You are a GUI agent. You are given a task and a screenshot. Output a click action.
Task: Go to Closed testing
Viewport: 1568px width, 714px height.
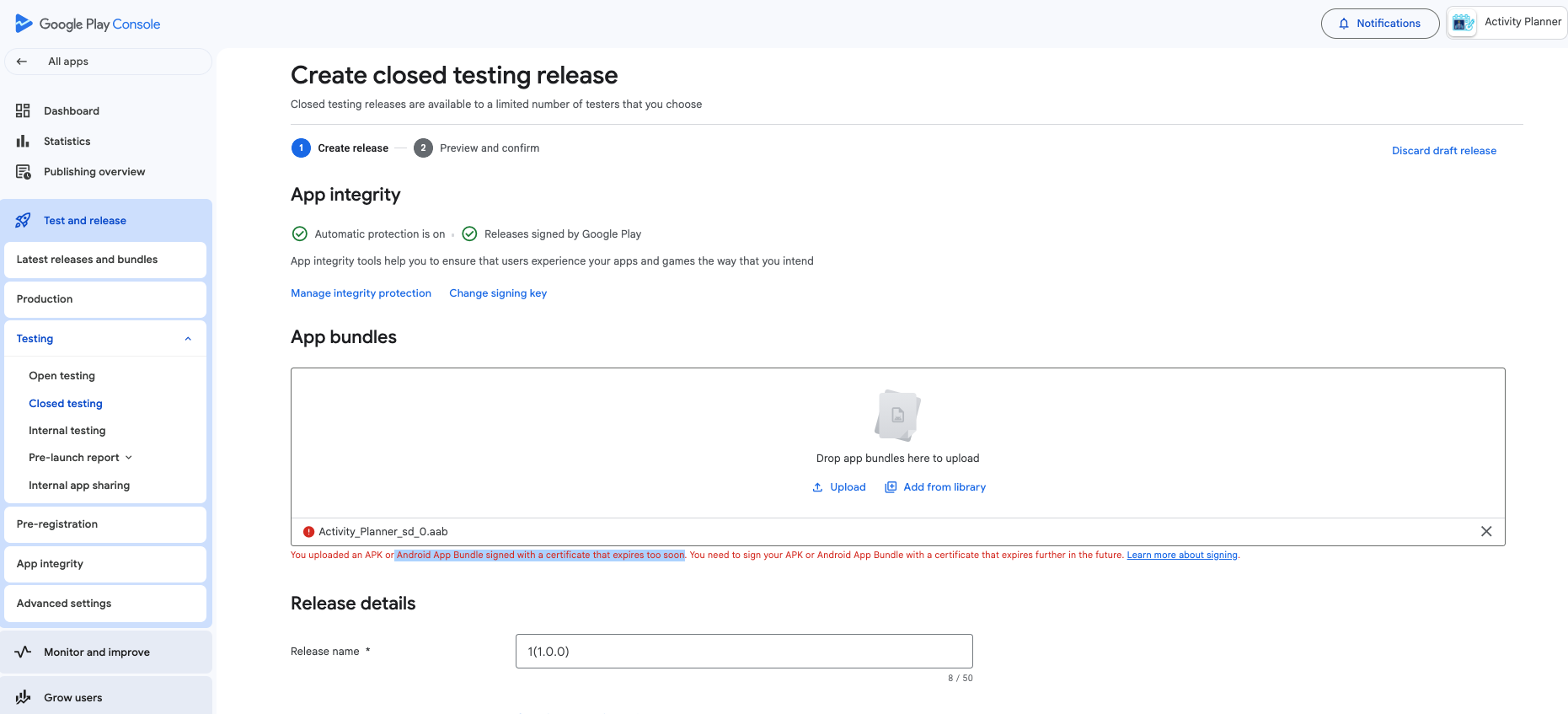66,404
